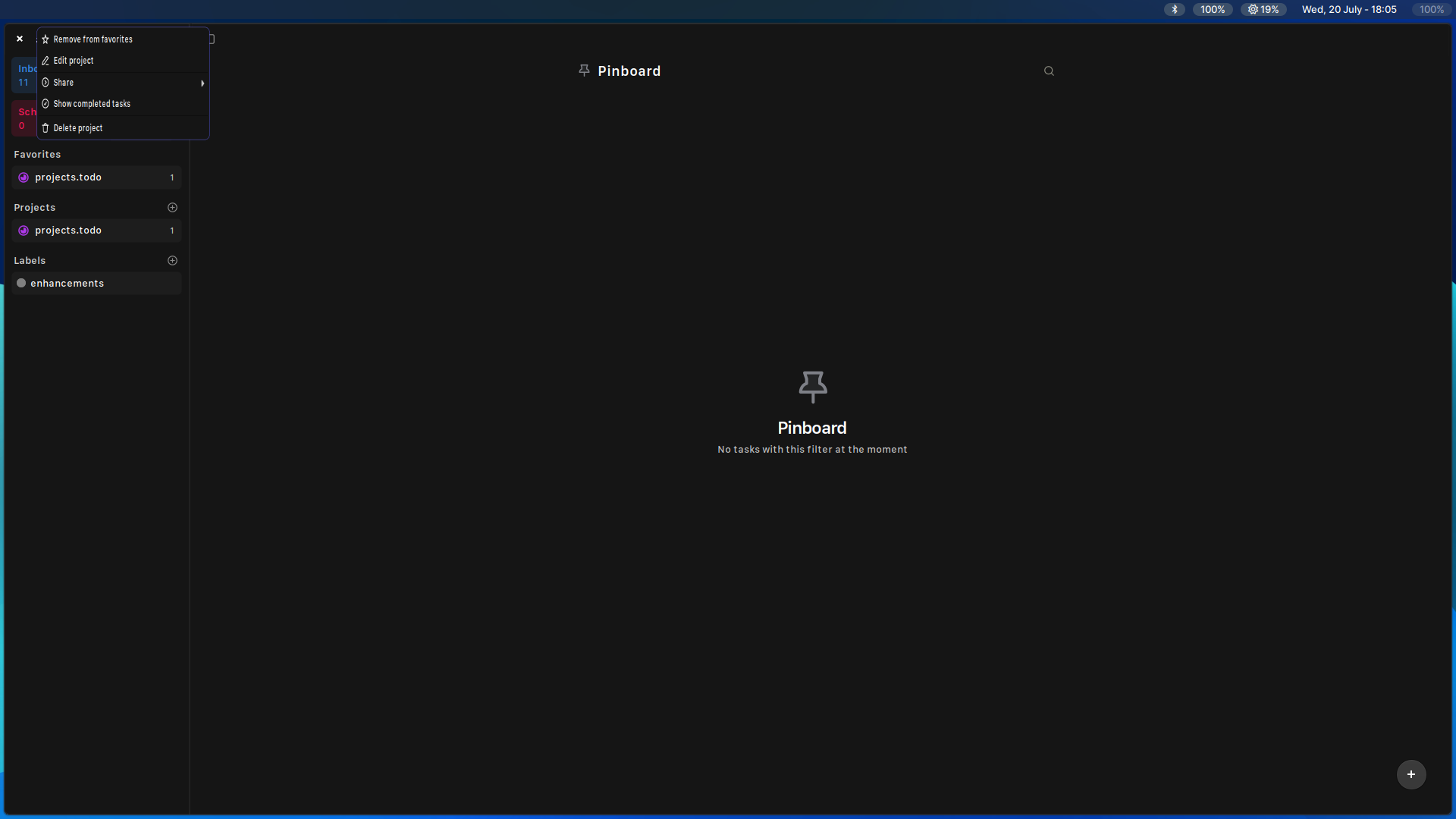The height and width of the screenshot is (819, 1456).
Task: Select Delete project from the context menu
Action: click(x=77, y=127)
